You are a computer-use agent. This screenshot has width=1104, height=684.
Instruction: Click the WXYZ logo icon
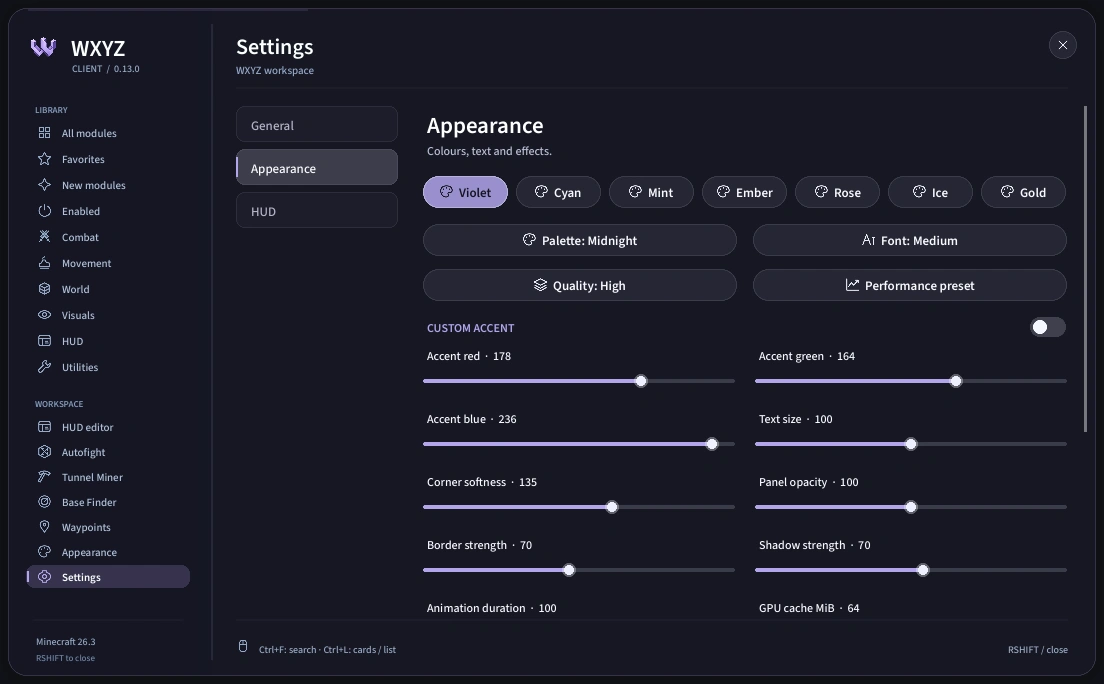(44, 47)
